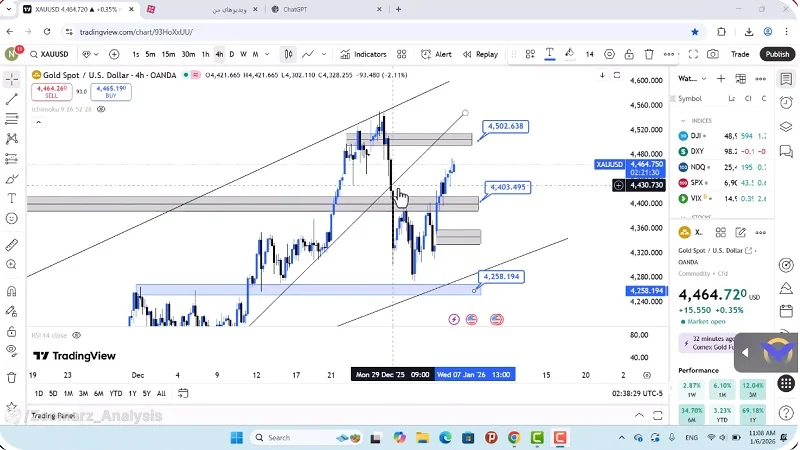The image size is (800, 450).
Task: Activate the Measure ruler tool
Action: pyautogui.click(x=12, y=244)
